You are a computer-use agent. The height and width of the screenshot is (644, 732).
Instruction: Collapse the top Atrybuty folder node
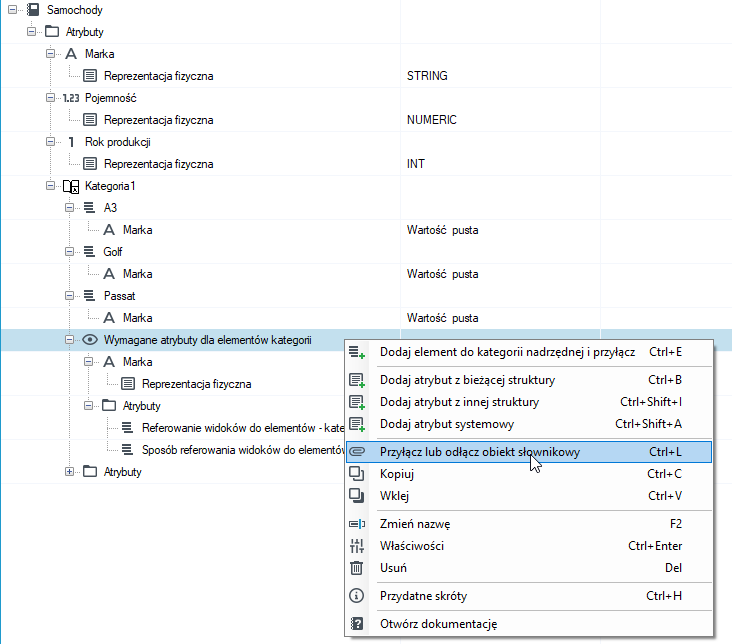click(31, 32)
